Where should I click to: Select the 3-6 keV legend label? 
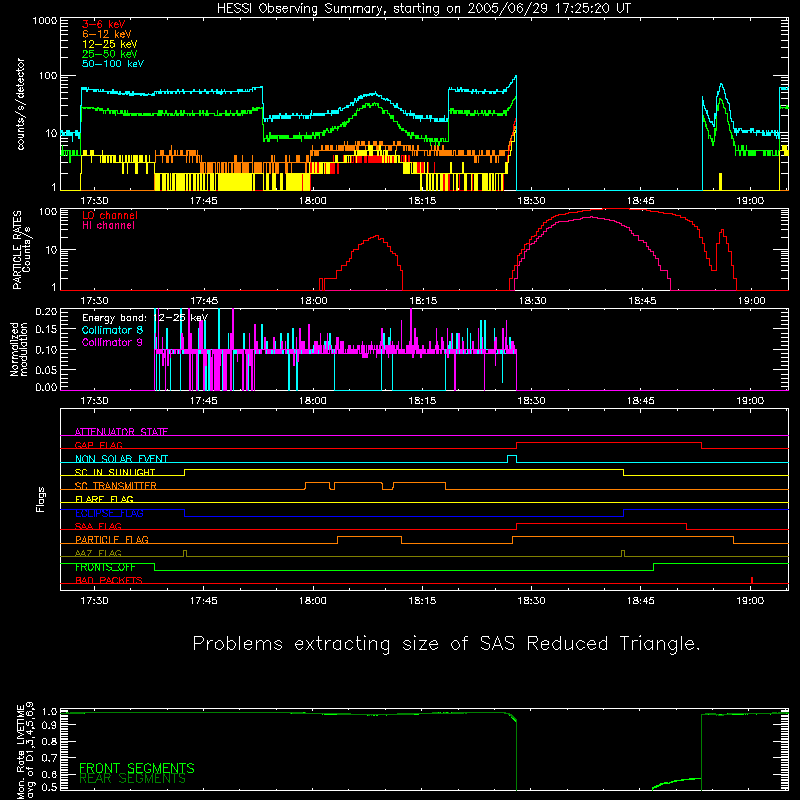pyautogui.click(x=104, y=24)
